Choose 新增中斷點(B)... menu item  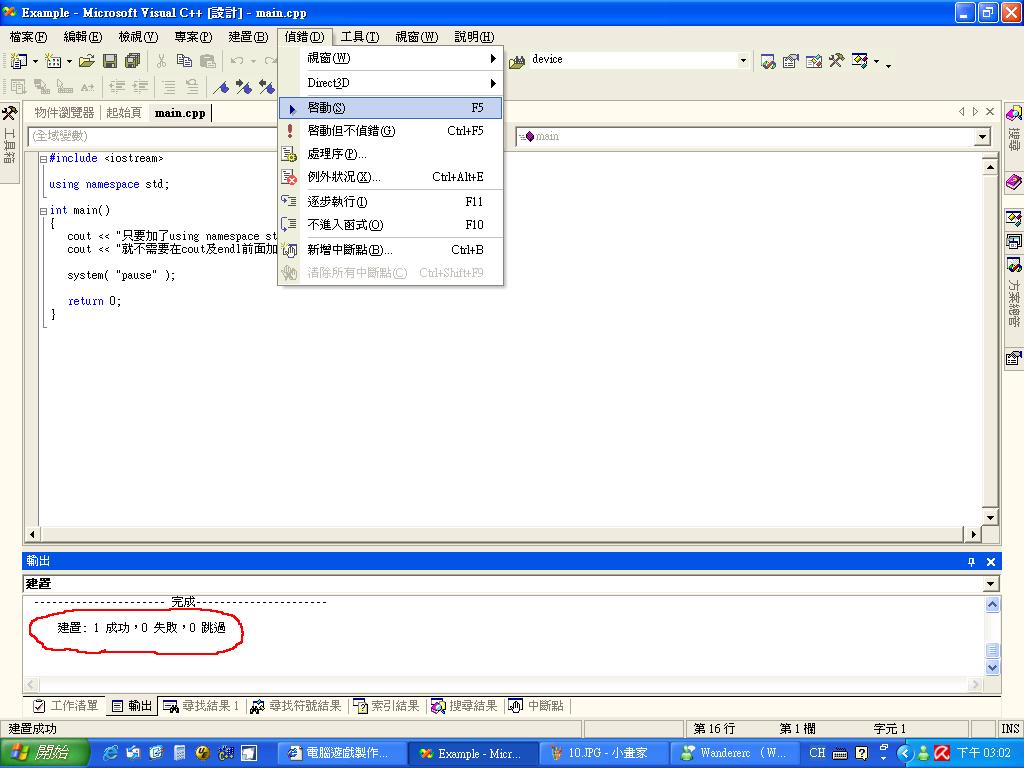[391, 249]
